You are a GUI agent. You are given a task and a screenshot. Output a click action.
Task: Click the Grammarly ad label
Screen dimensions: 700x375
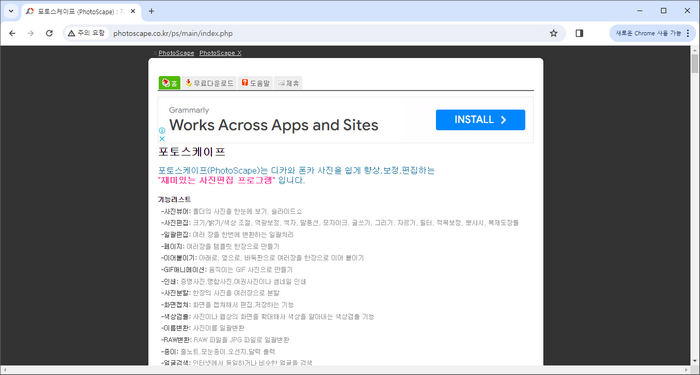(189, 110)
